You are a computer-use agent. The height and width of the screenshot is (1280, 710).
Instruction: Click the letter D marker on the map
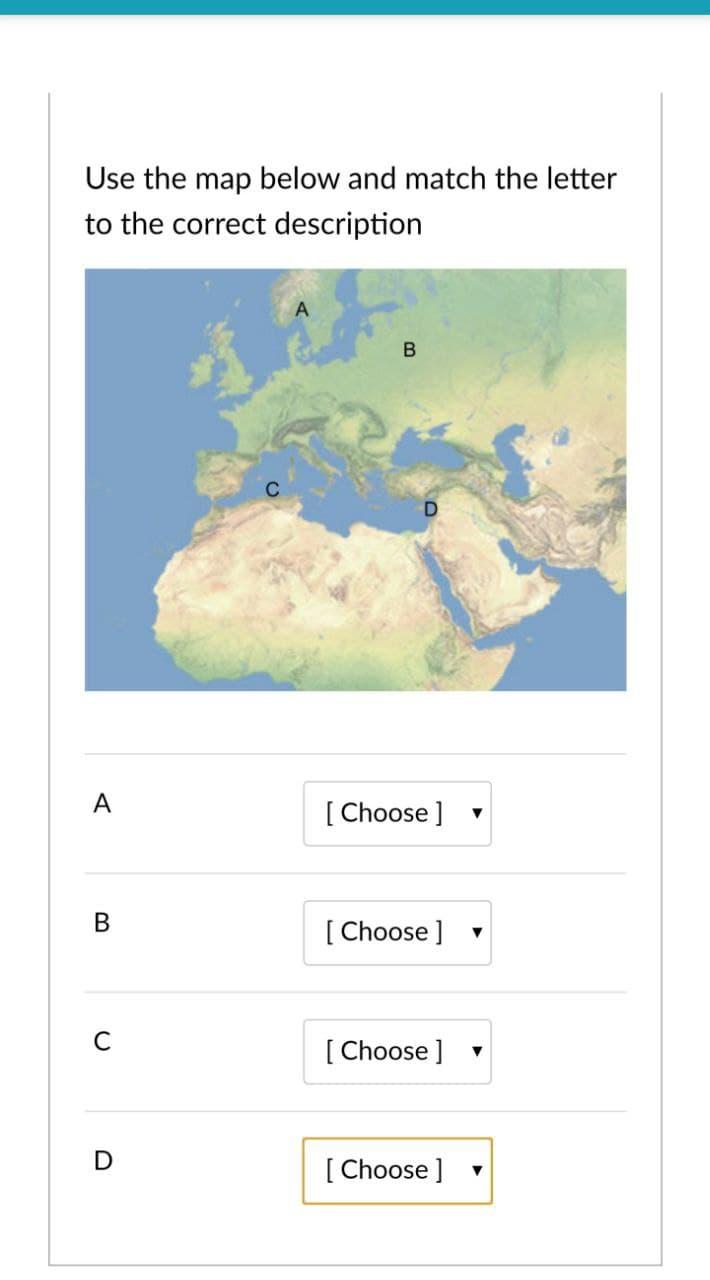tap(431, 508)
